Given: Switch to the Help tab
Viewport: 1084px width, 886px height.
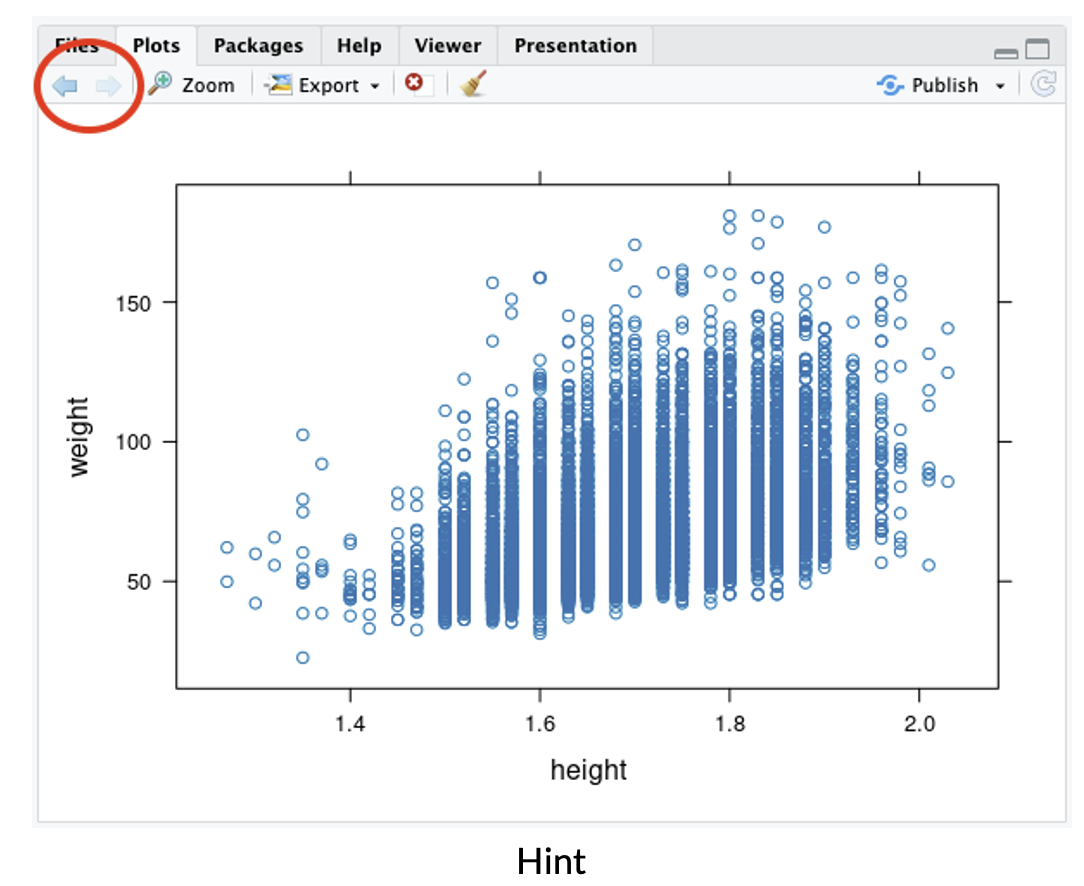Looking at the screenshot, I should [359, 46].
